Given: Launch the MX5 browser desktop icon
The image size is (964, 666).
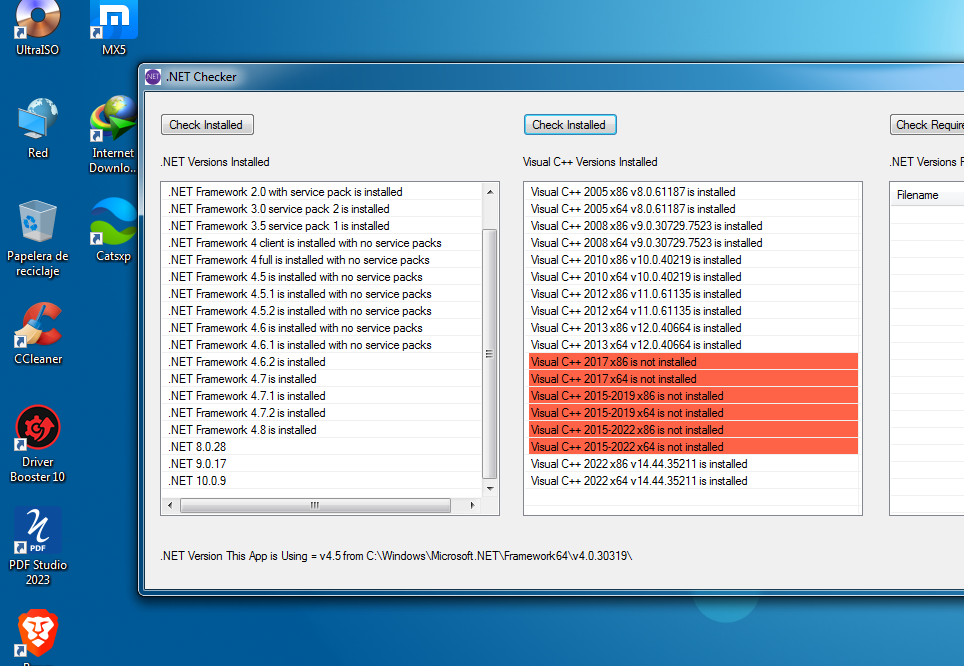Looking at the screenshot, I should (x=114, y=28).
